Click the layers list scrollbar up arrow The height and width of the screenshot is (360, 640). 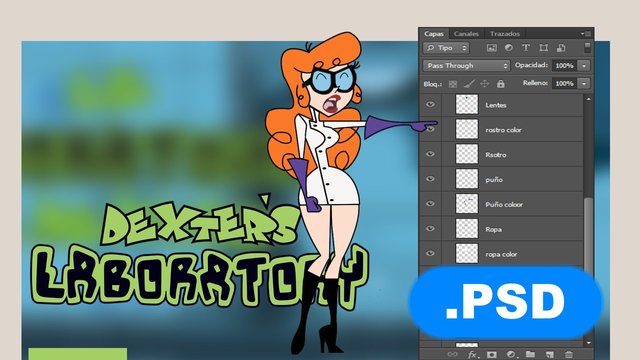coord(588,99)
